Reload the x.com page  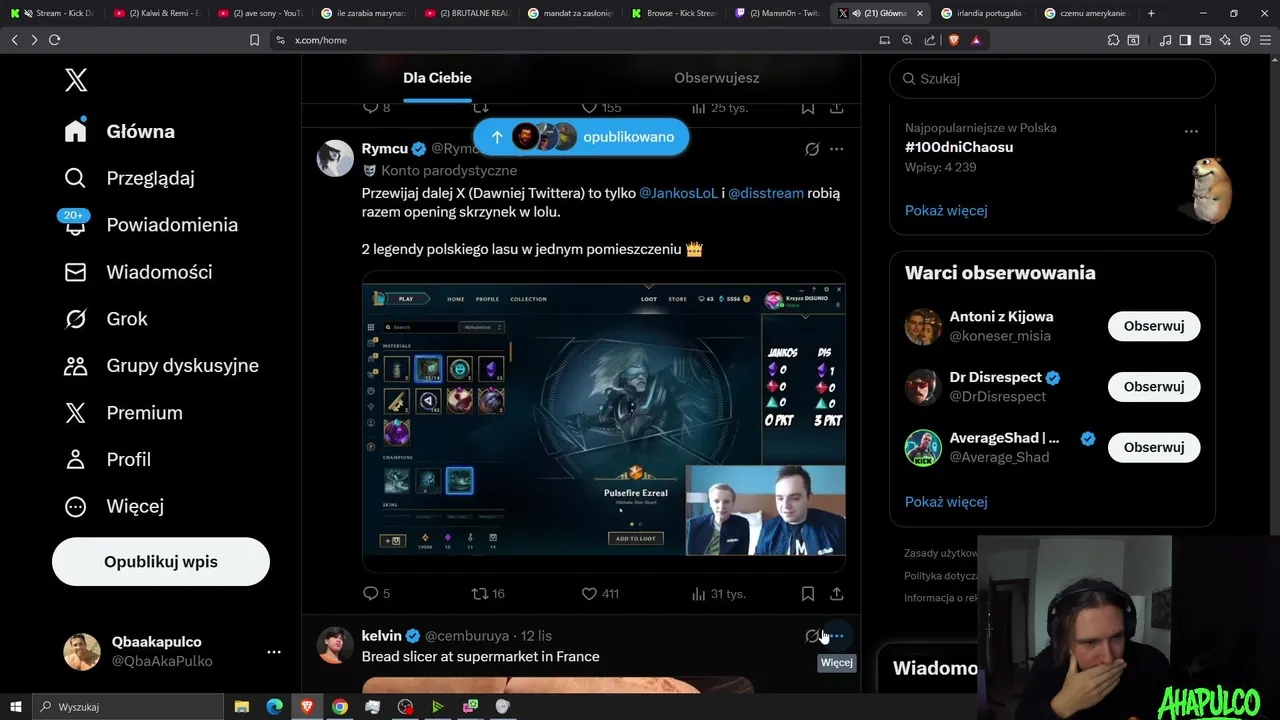pyautogui.click(x=54, y=40)
